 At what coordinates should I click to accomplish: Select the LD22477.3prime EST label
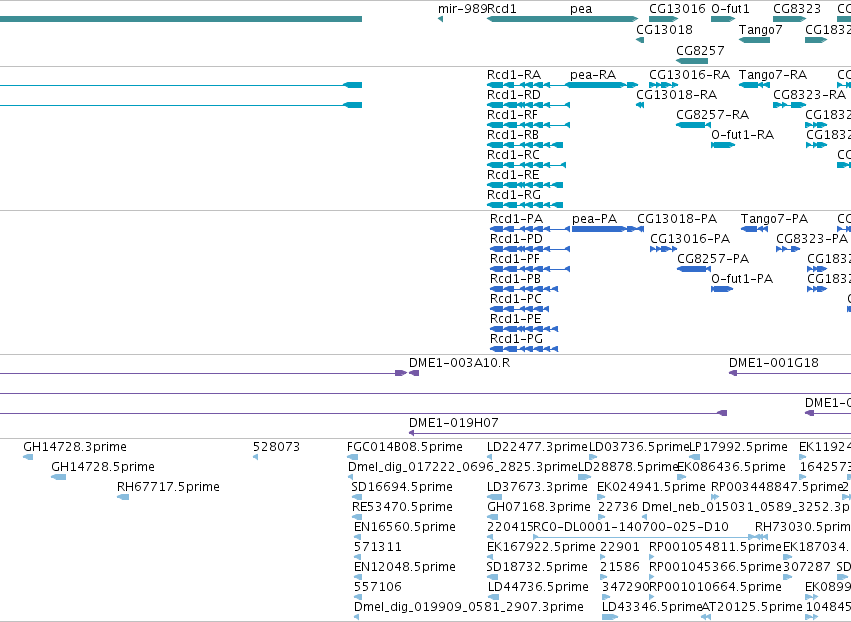click(538, 447)
